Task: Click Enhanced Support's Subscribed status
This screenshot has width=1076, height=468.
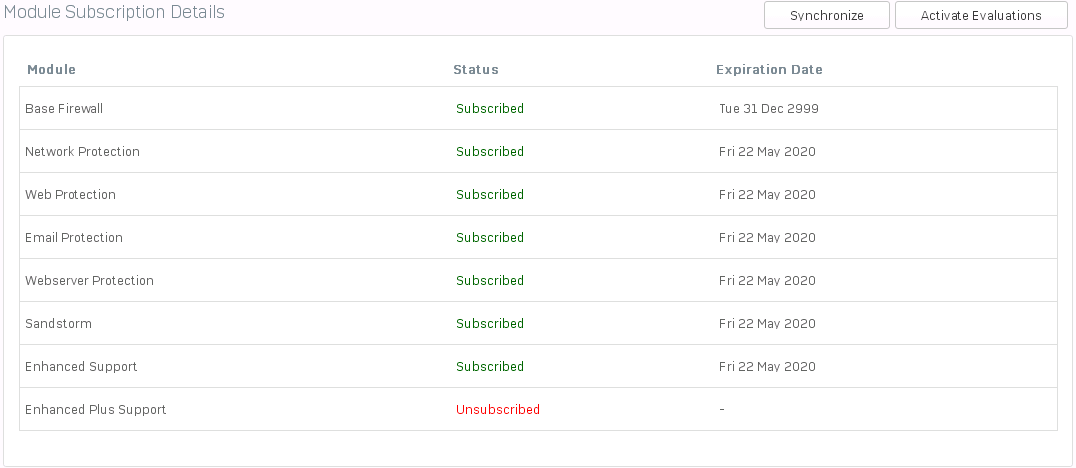Action: point(490,366)
